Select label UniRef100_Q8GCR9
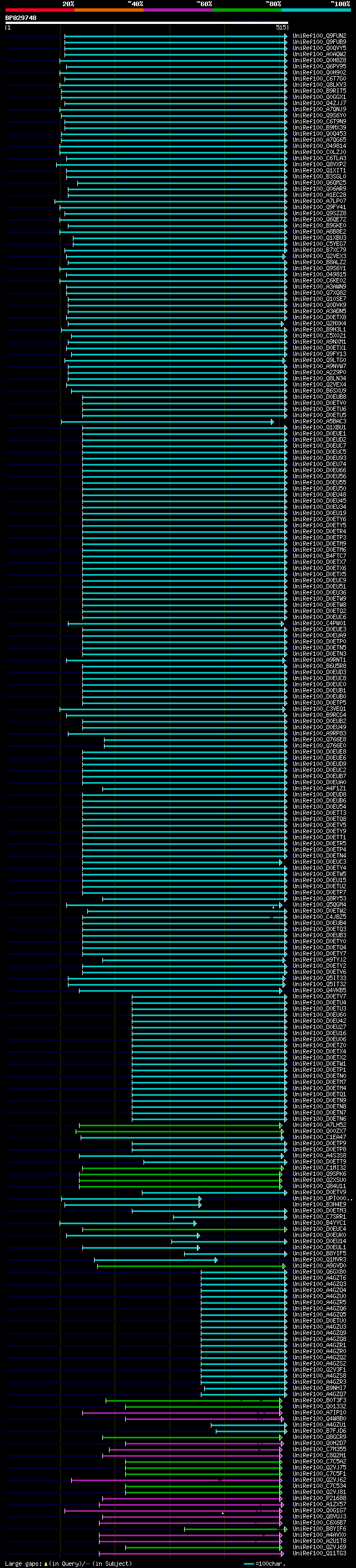Image resolution: width=356 pixels, height=1568 pixels. coord(319,1437)
